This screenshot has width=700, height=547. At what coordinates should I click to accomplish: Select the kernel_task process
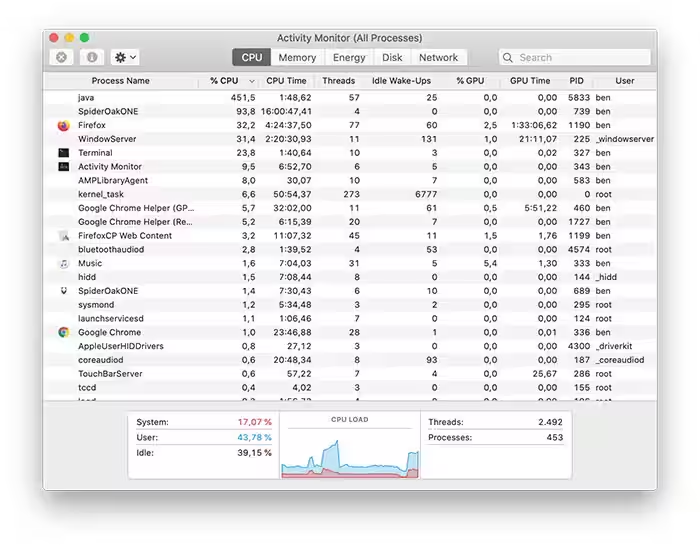(350, 195)
